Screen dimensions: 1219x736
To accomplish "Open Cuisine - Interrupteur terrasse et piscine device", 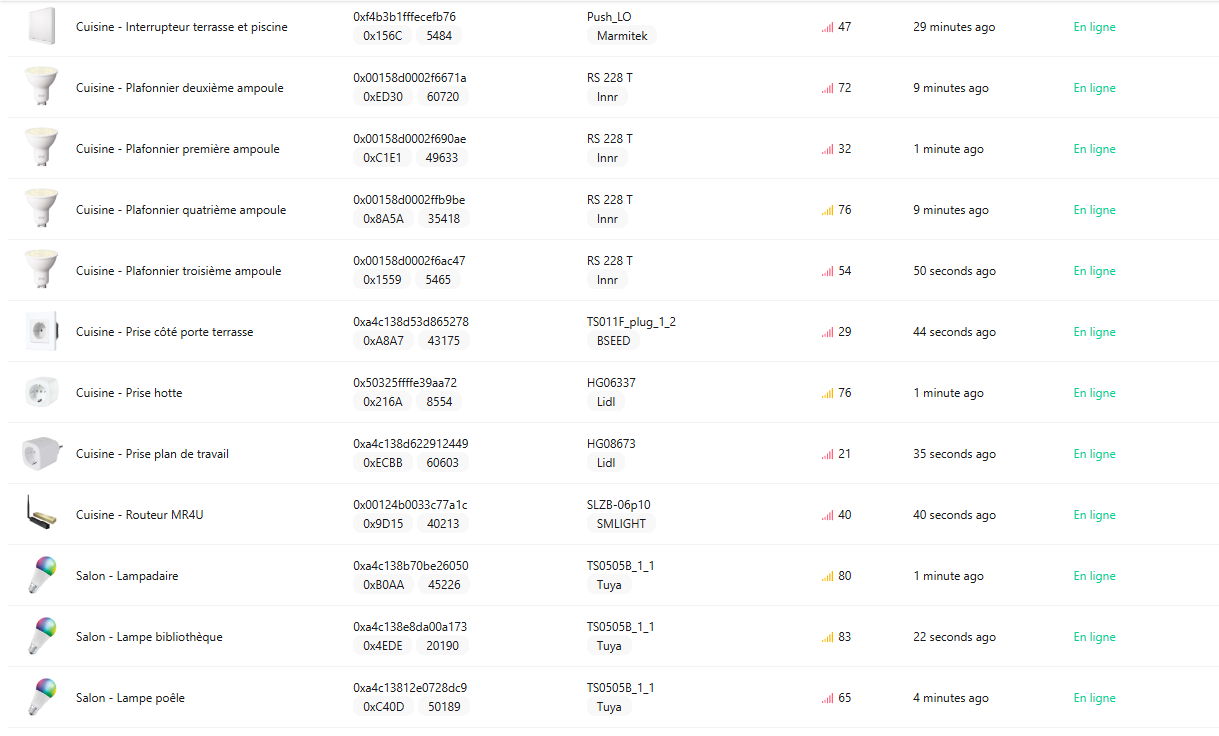I will tap(181, 27).
